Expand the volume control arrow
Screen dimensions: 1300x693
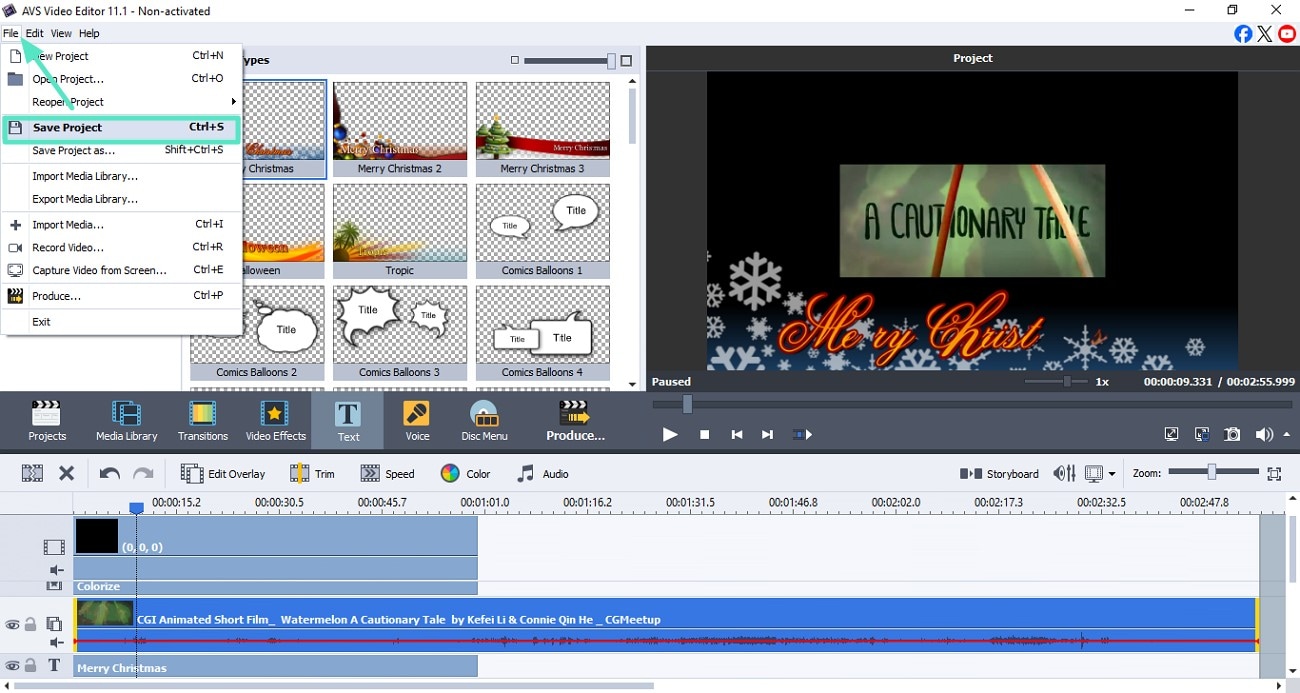click(1286, 435)
